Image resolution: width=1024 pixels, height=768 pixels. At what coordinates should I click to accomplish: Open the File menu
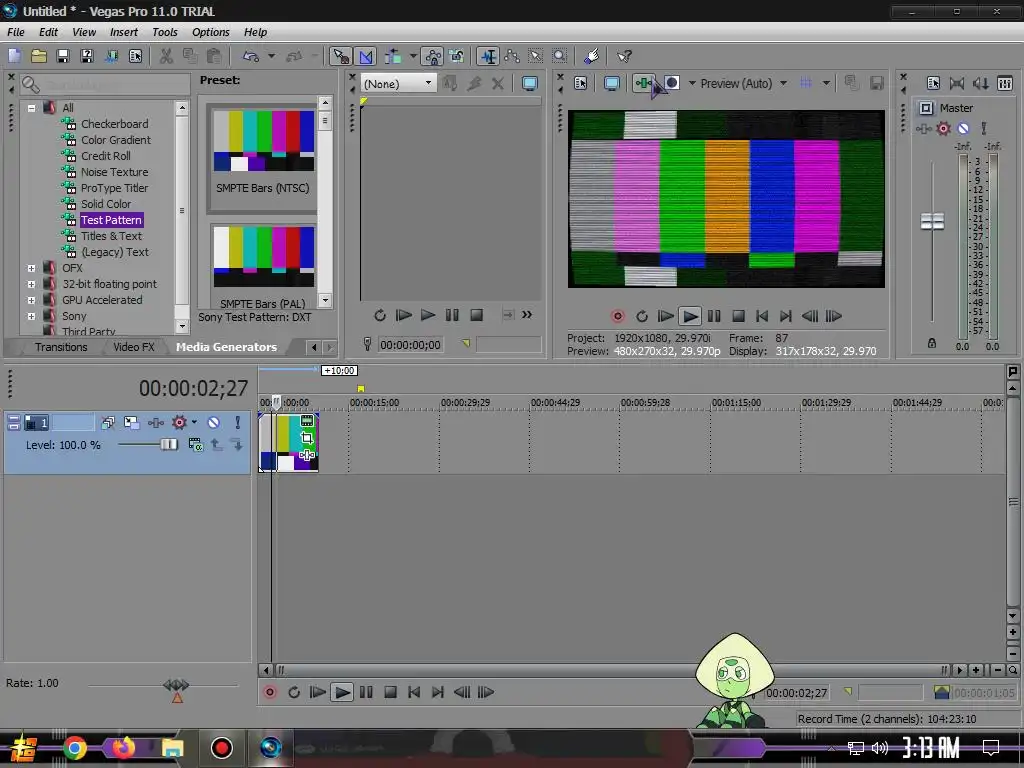click(x=16, y=32)
